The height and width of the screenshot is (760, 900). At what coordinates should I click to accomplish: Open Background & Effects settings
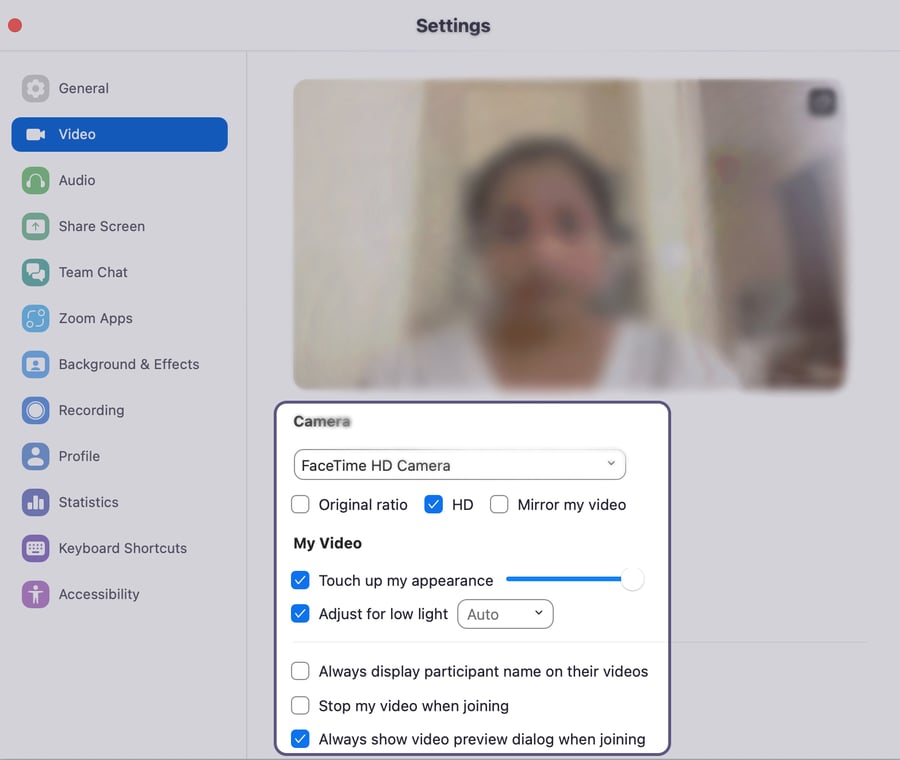35,364
